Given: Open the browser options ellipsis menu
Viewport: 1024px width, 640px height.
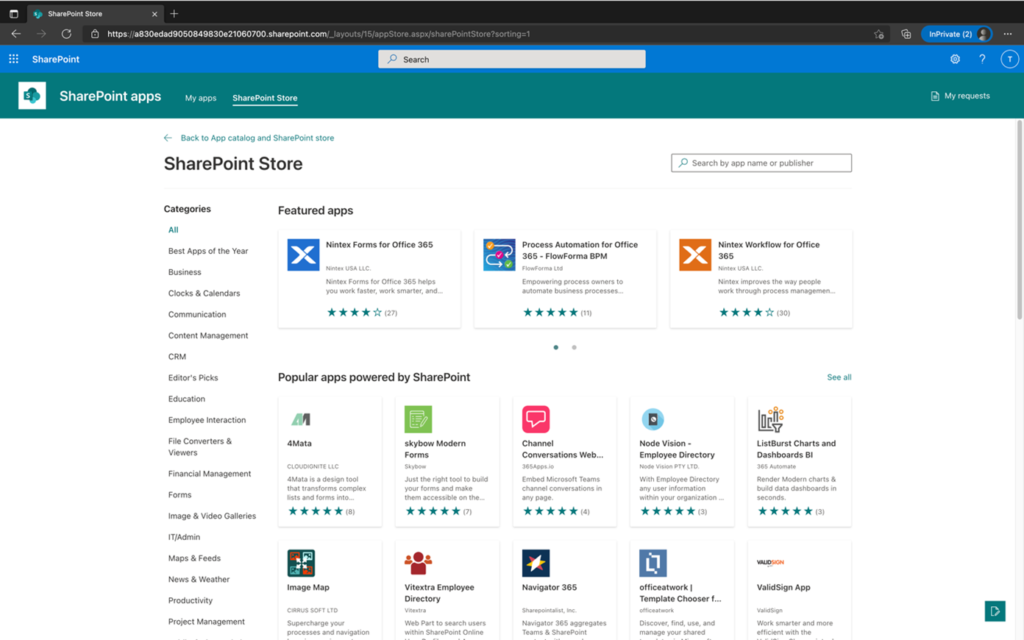Looking at the screenshot, I should pyautogui.click(x=1008, y=33).
